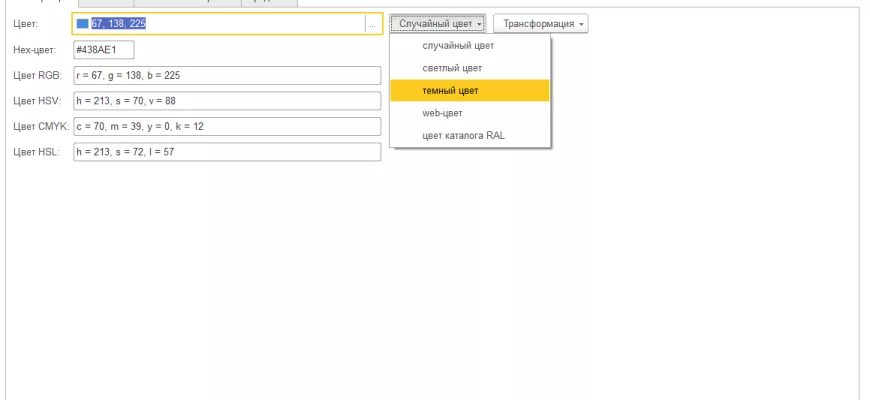870x400 pixels.
Task: Click the blue color swatch in Цвет field
Action: coord(82,23)
